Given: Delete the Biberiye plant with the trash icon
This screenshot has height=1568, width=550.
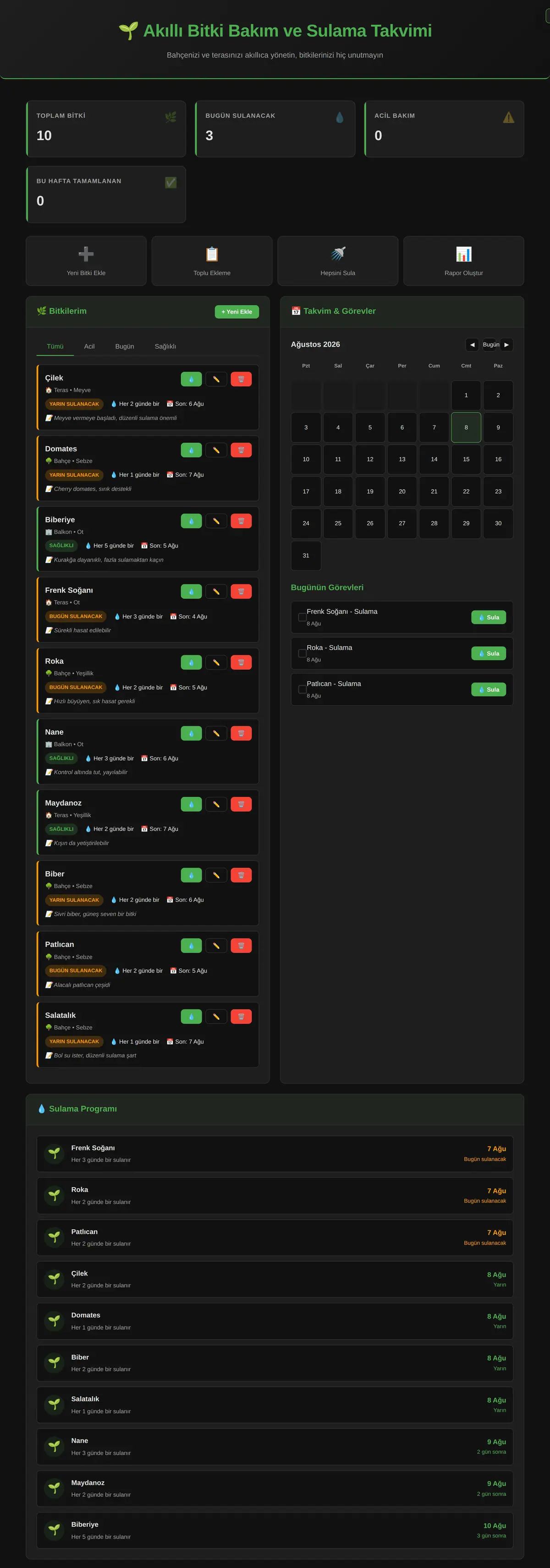Looking at the screenshot, I should (241, 521).
